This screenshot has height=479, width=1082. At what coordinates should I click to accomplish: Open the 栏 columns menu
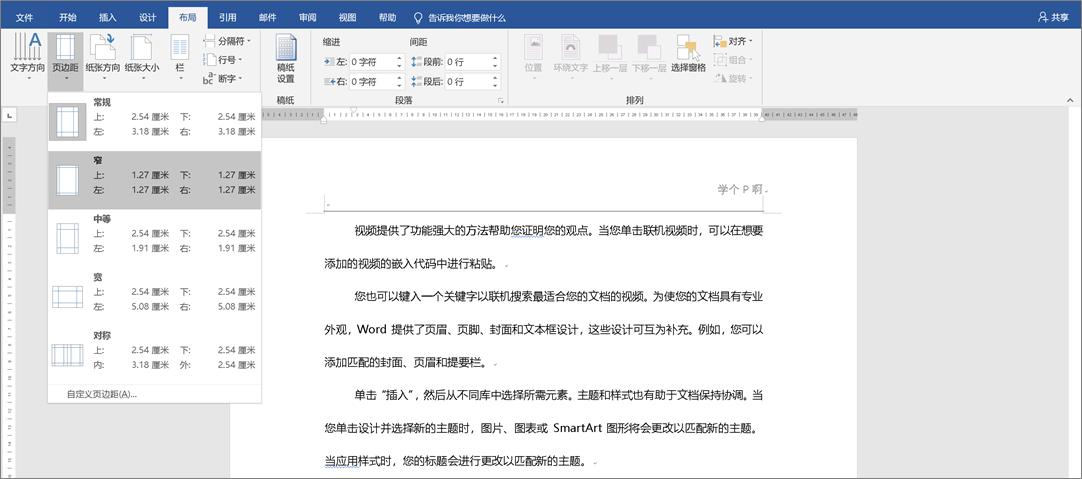click(x=180, y=59)
